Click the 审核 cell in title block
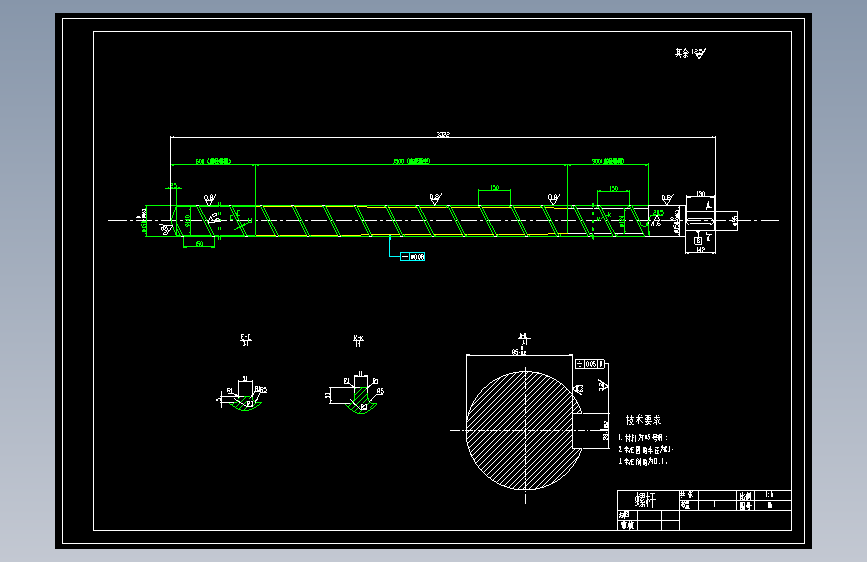Image resolution: width=867 pixels, height=562 pixels. pos(626,525)
